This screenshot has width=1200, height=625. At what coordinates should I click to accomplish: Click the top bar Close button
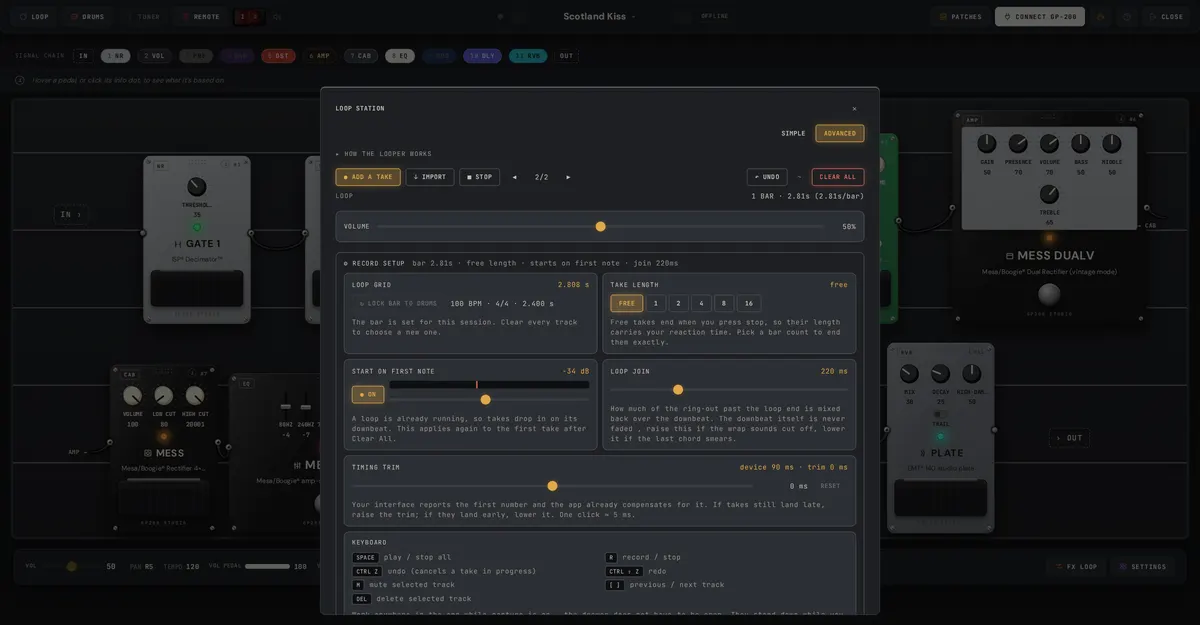tap(1165, 16)
